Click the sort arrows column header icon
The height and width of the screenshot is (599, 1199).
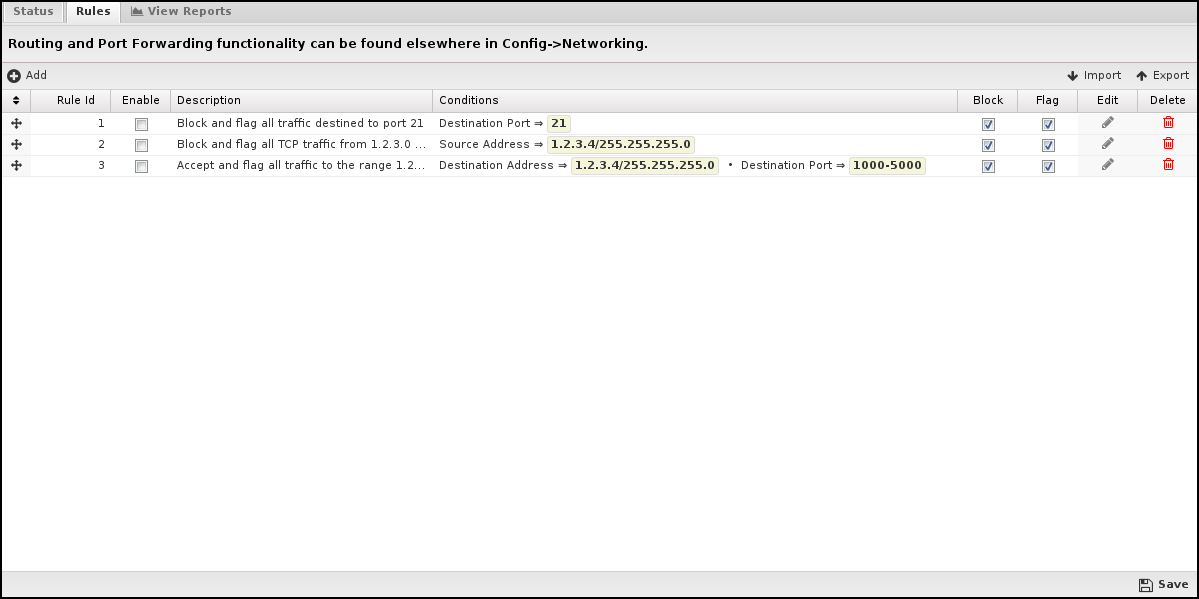[x=16, y=100]
